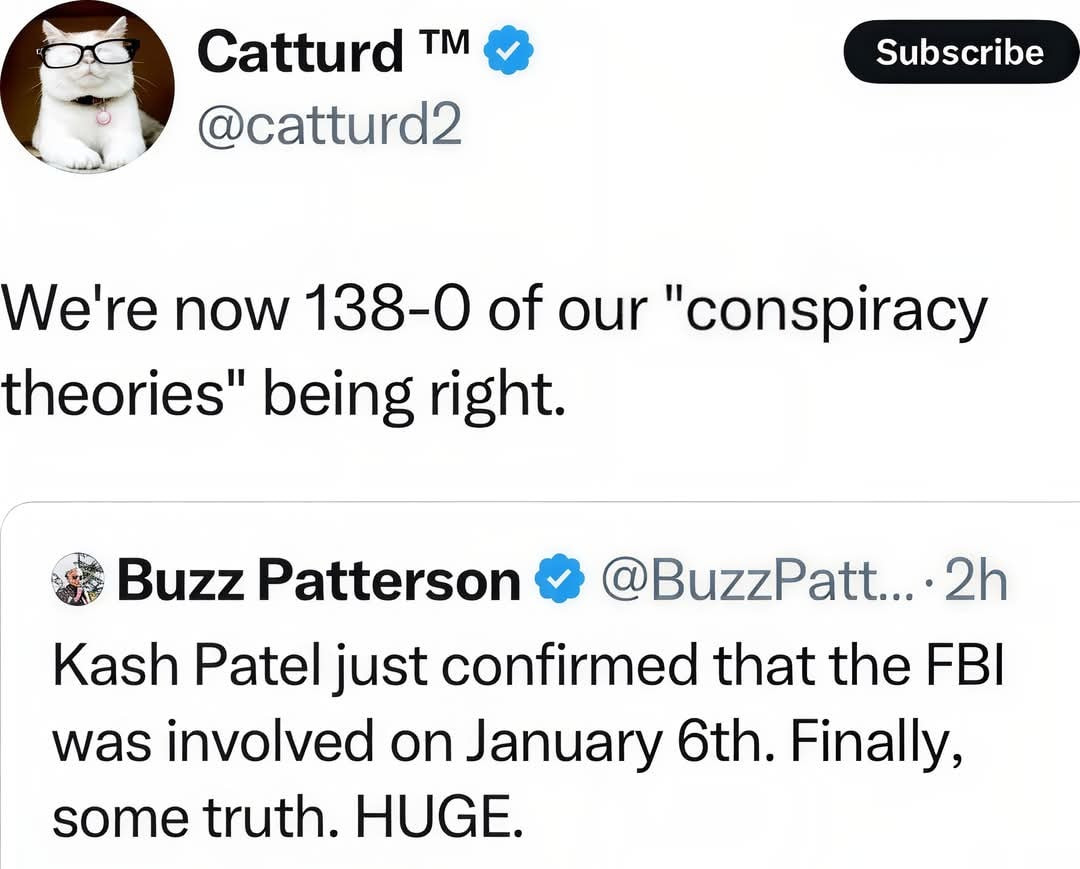Click the truncated @BuzzPatt... handle
The image size is (1080, 869).
pyautogui.click(x=750, y=581)
